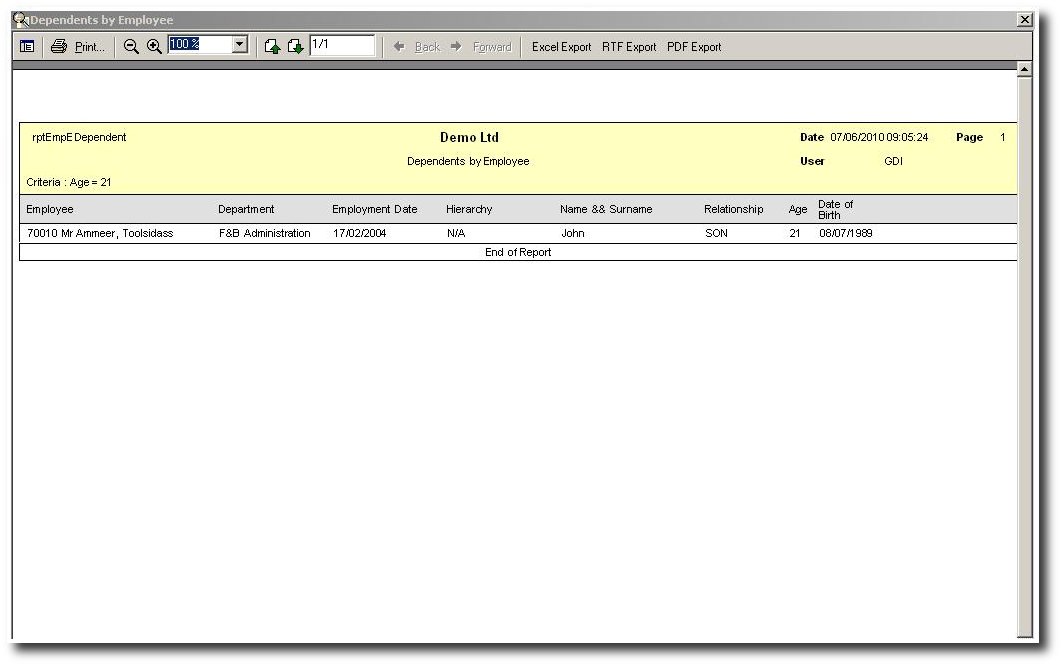Open the zoom percentage dropdown arrow
1062x666 pixels.
pyautogui.click(x=240, y=45)
